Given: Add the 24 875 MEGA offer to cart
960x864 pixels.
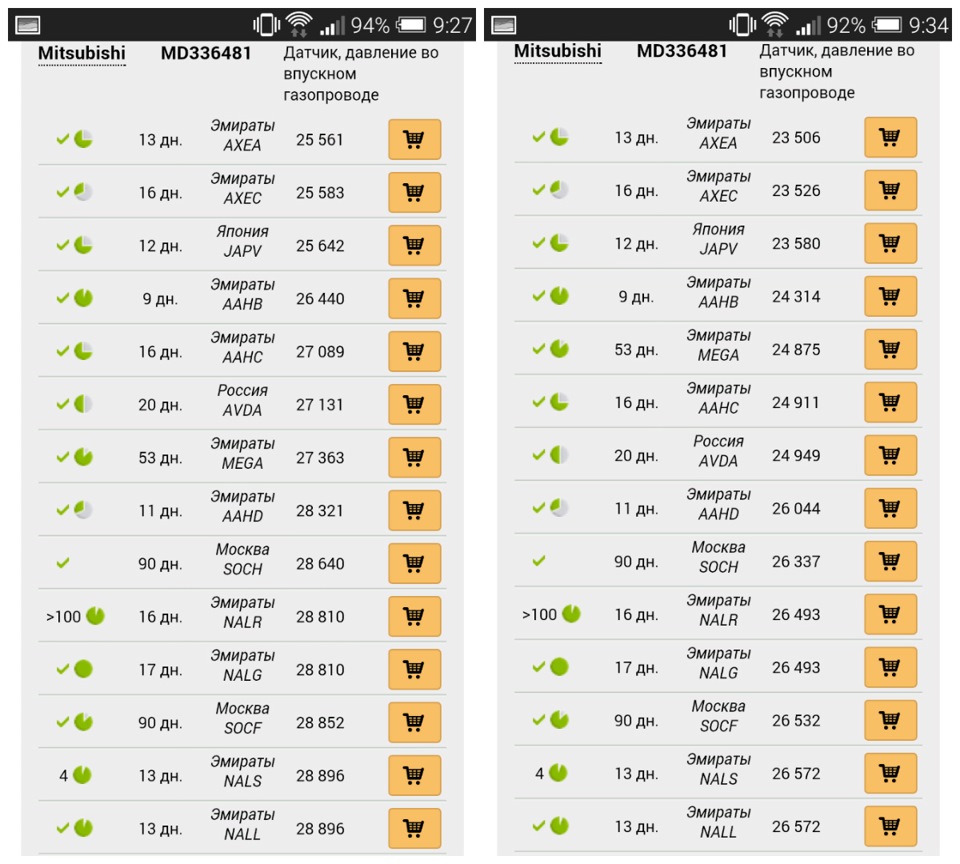Looking at the screenshot, I should coord(890,349).
